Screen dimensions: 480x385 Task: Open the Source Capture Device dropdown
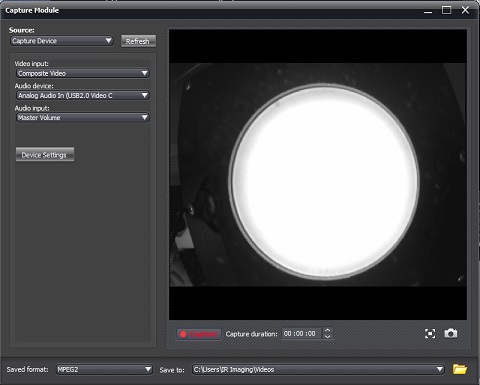pos(62,41)
